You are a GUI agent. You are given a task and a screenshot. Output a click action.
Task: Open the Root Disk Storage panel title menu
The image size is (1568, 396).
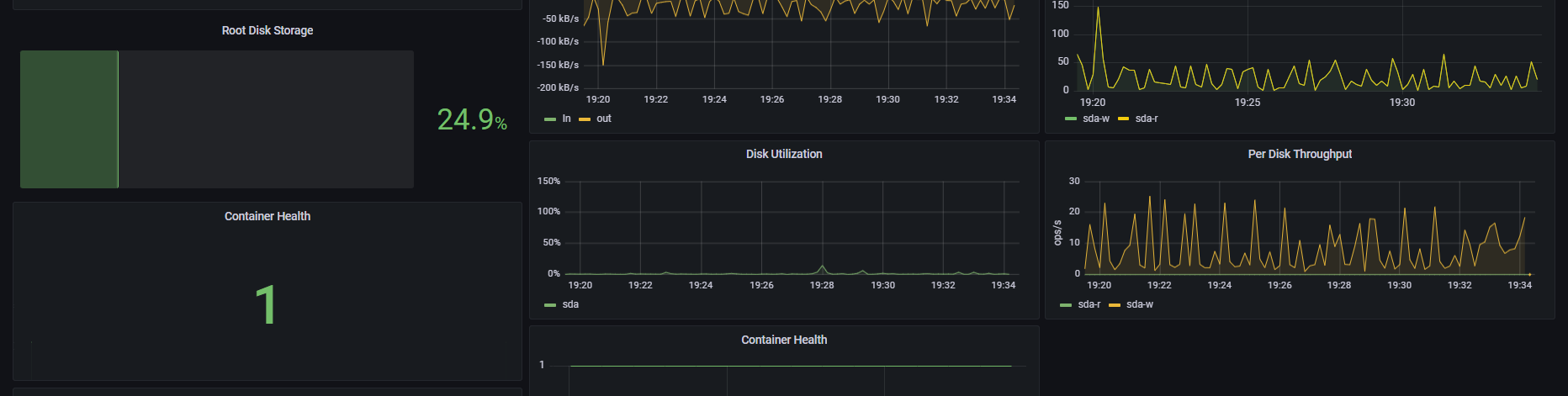268,30
